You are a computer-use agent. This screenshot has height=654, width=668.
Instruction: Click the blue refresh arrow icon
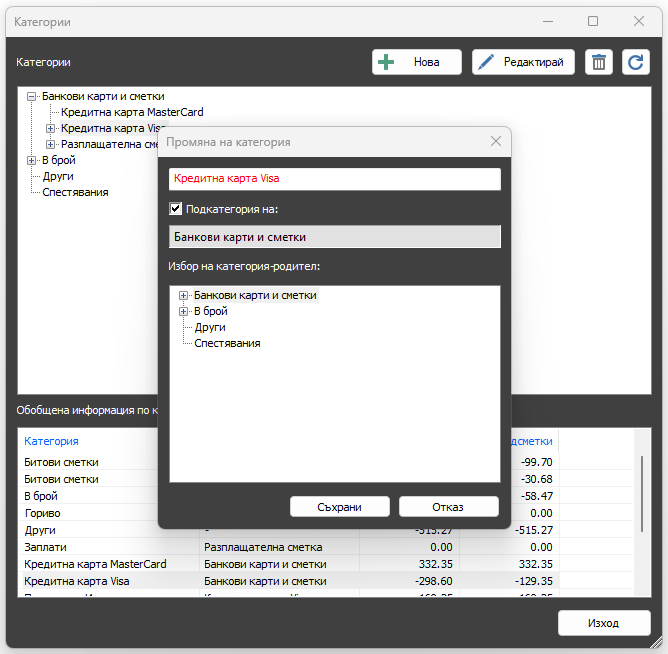click(x=636, y=62)
